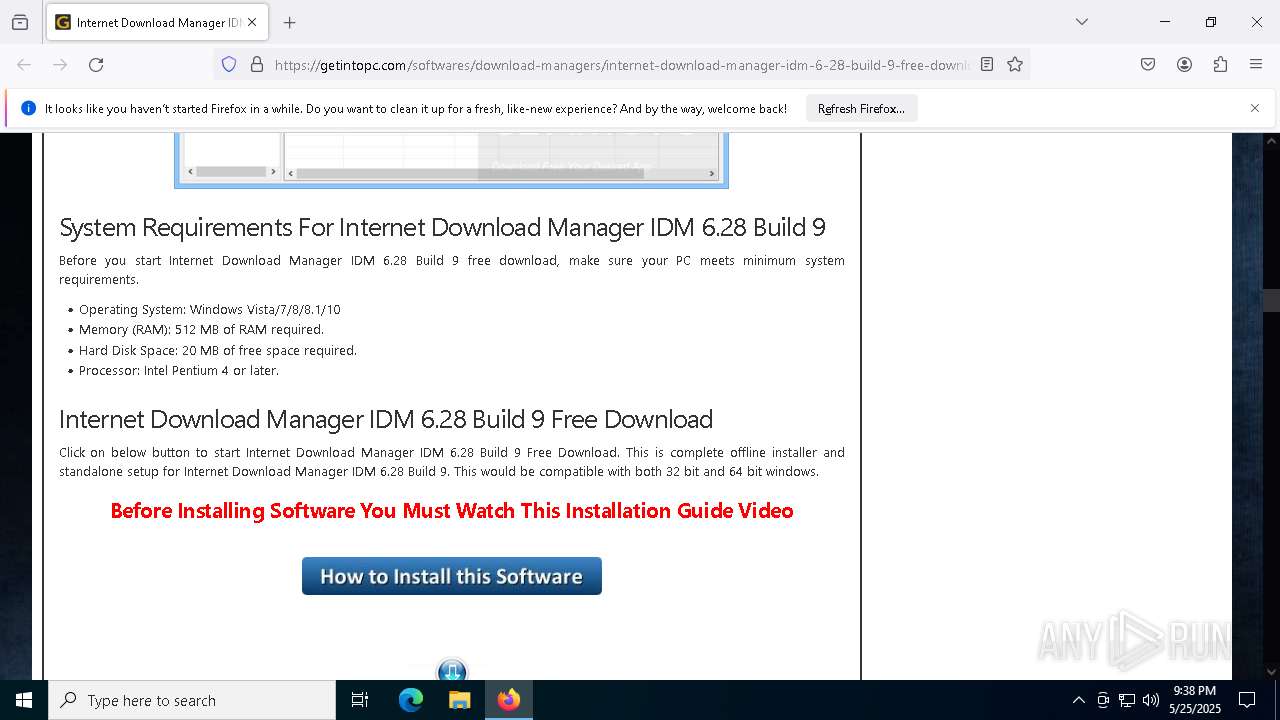Click the taskbar search box
1280x720 pixels.
192,700
